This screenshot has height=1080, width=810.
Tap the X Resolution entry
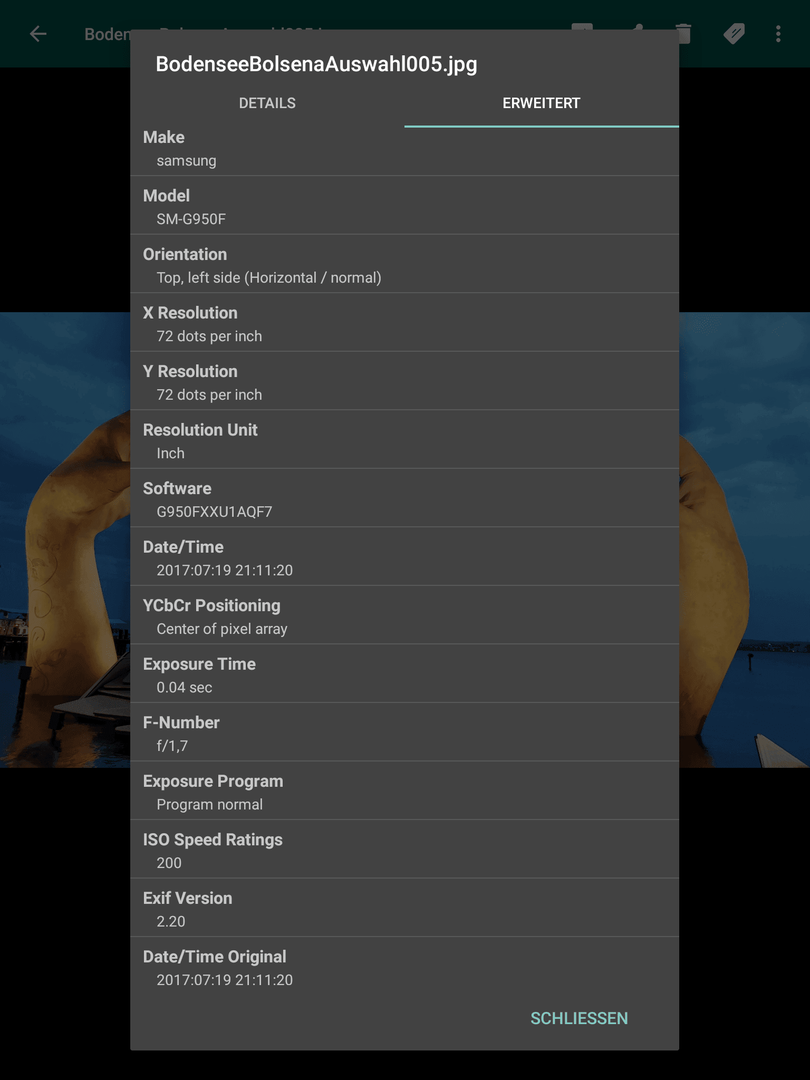coord(404,324)
